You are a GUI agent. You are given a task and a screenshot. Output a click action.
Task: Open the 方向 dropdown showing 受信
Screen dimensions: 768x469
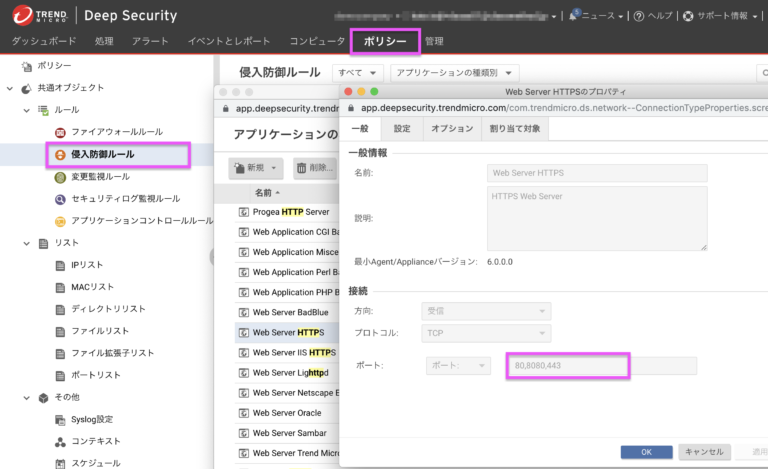[x=486, y=311]
